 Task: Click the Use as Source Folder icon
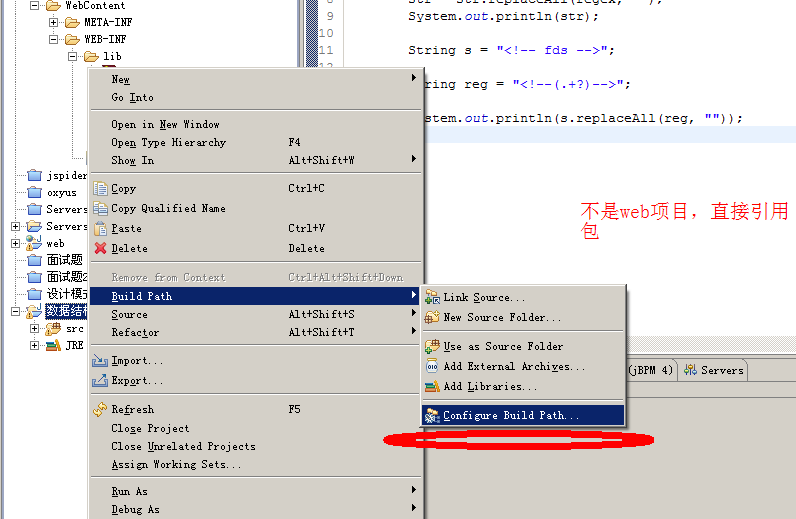click(432, 346)
